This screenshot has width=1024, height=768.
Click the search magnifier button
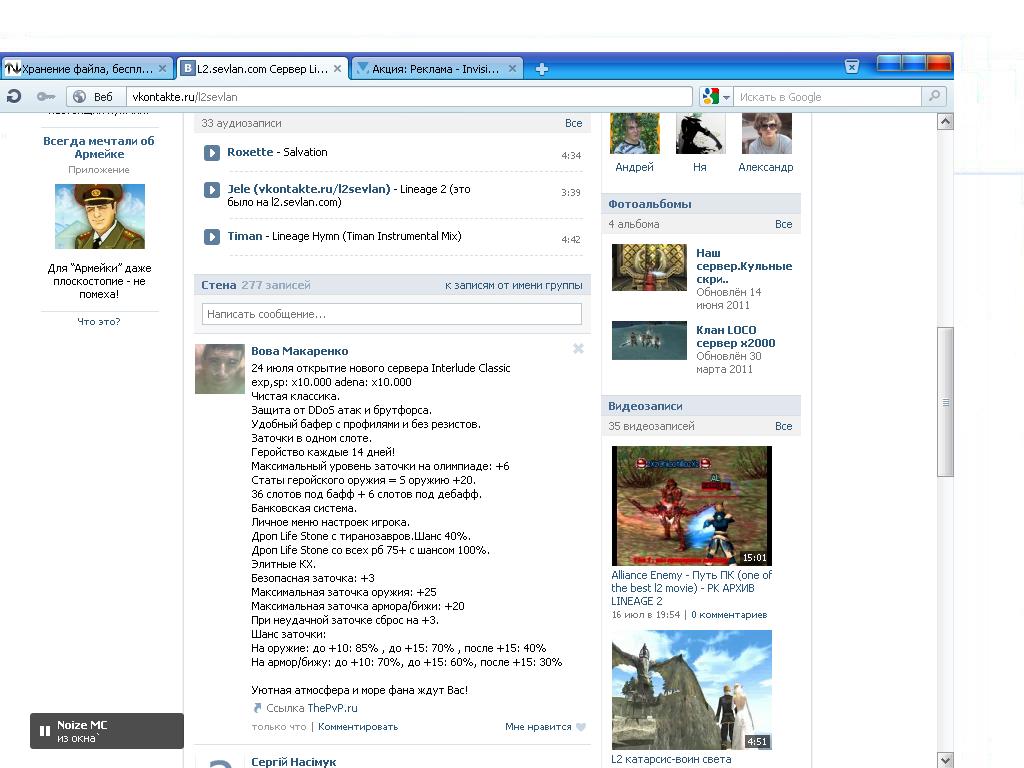click(x=935, y=97)
